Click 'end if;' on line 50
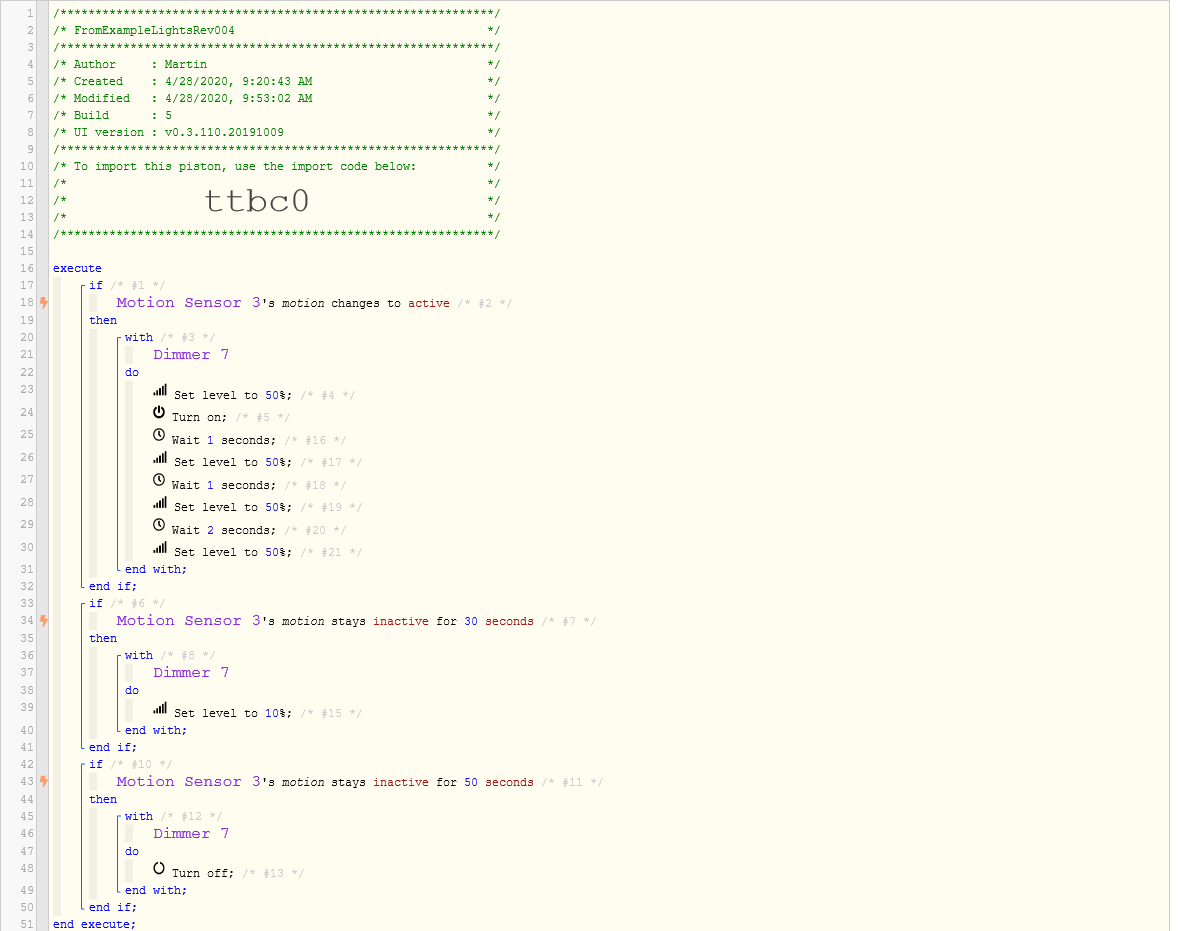The width and height of the screenshot is (1178, 931). (113, 908)
